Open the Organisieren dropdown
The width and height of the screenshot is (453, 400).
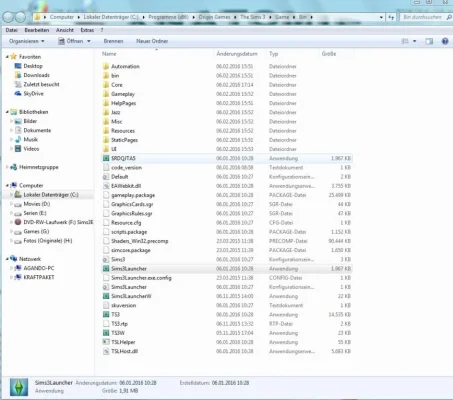pyautogui.click(x=27, y=41)
